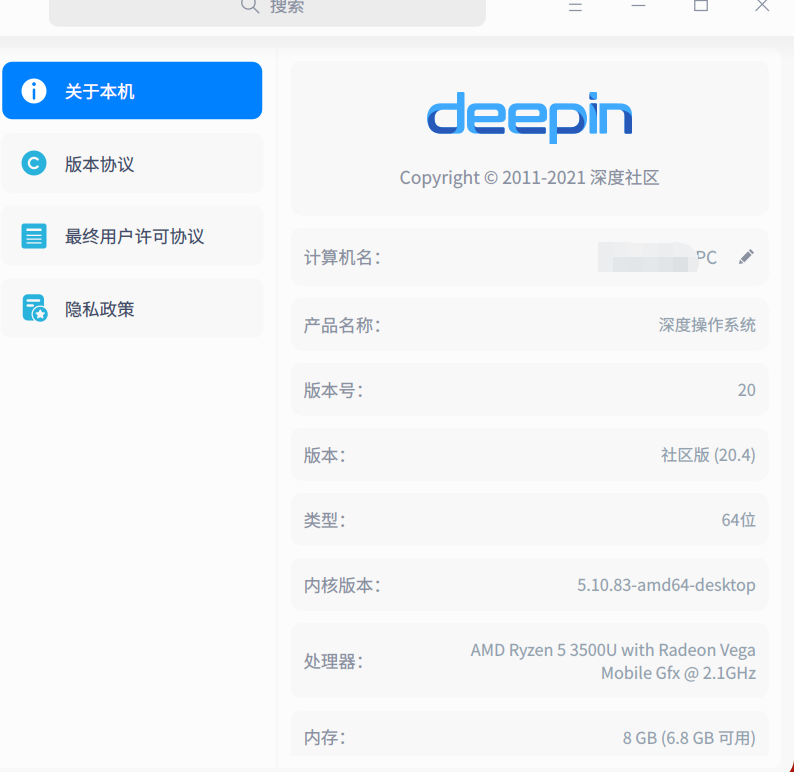Click the privacy policy icon beside 隐私政策
The width and height of the screenshot is (794, 772).
pos(34,308)
